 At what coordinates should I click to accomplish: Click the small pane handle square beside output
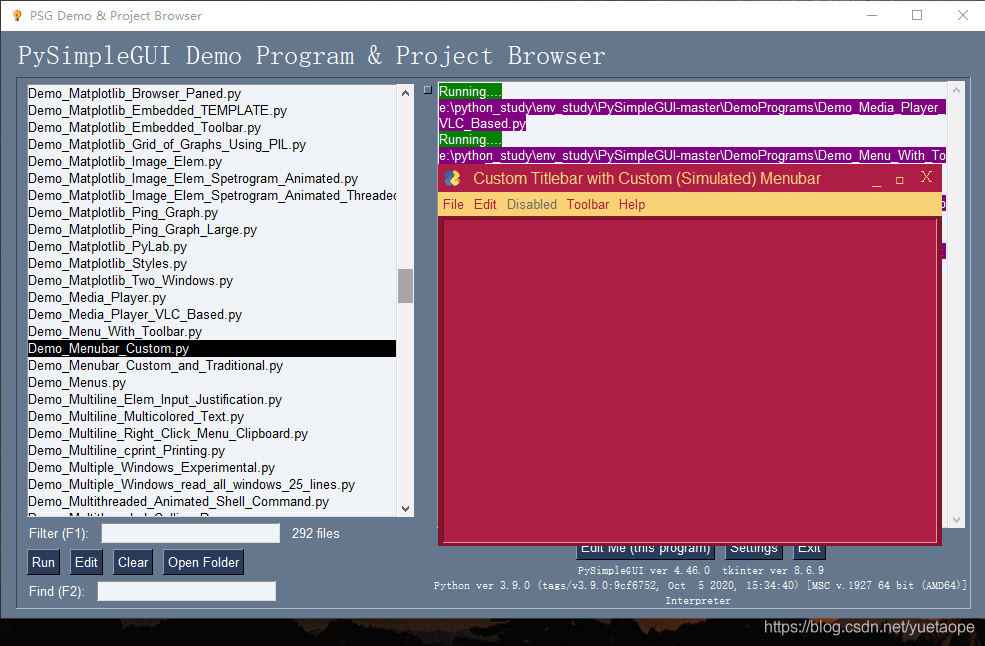point(428,90)
